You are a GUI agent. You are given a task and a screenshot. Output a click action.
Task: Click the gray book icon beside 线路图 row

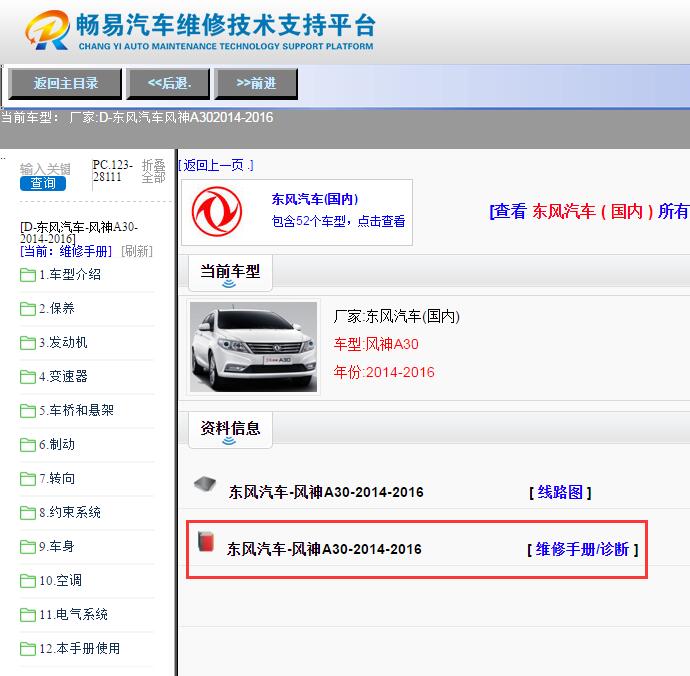[x=205, y=484]
